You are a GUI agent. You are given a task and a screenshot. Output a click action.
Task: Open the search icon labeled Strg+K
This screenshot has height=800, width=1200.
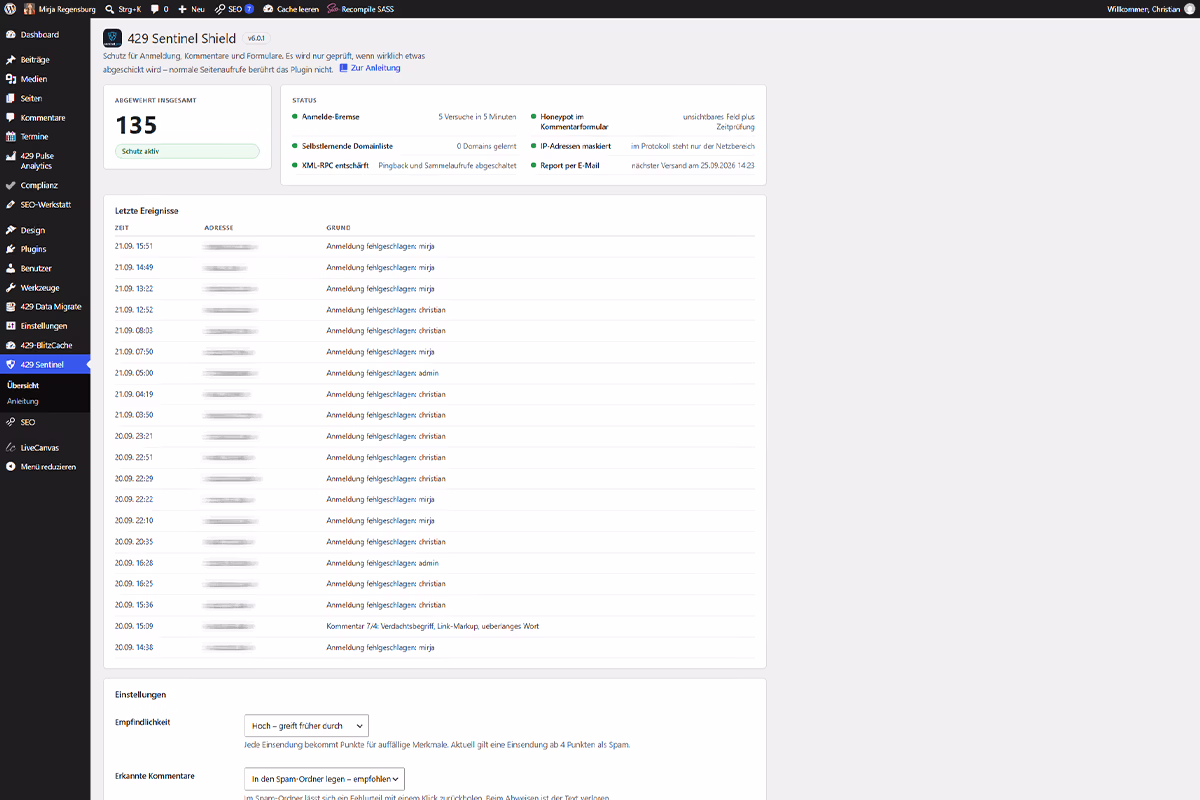coord(109,8)
